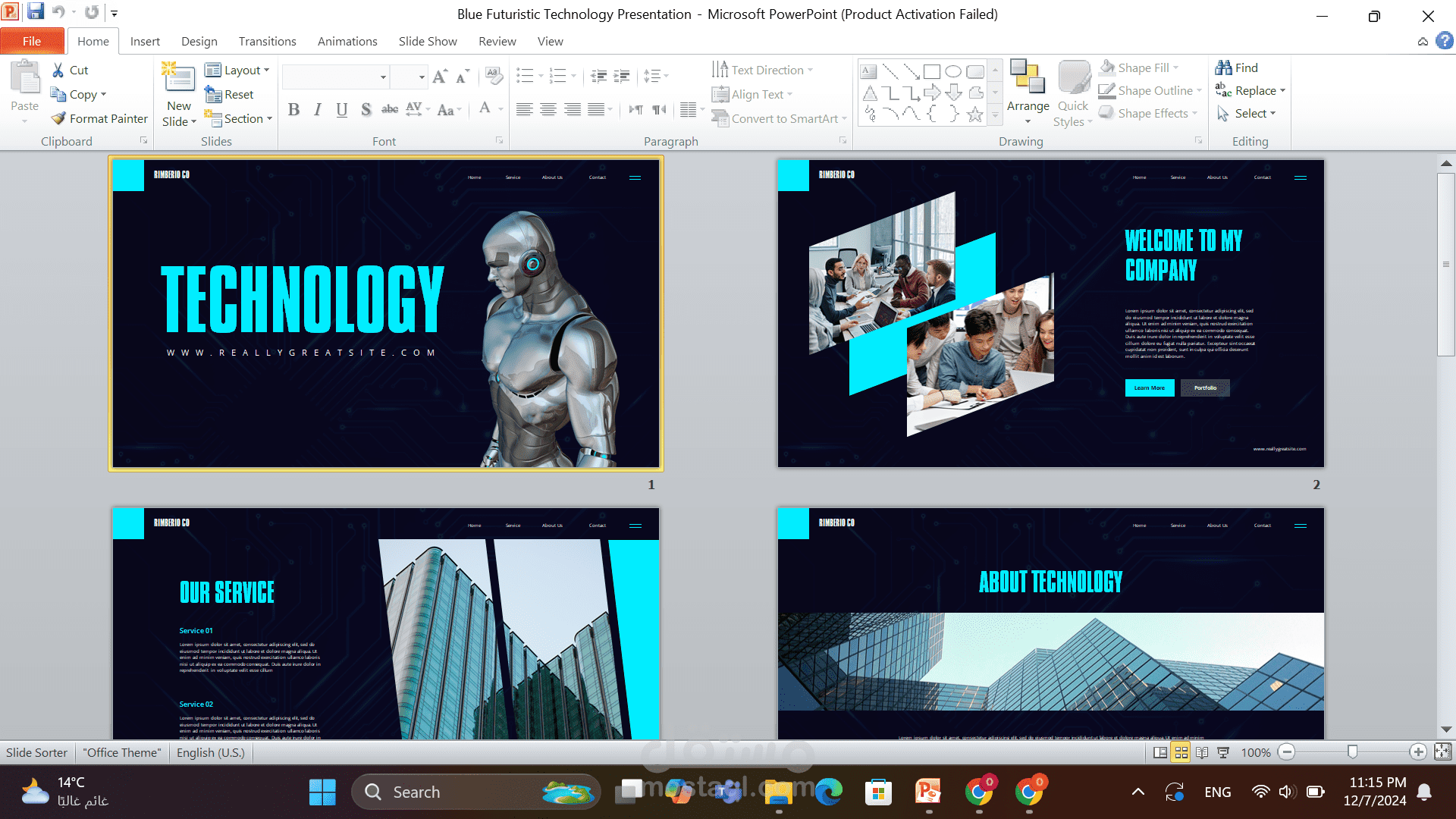
Task: Click the Clear Formatting icon
Action: (494, 76)
